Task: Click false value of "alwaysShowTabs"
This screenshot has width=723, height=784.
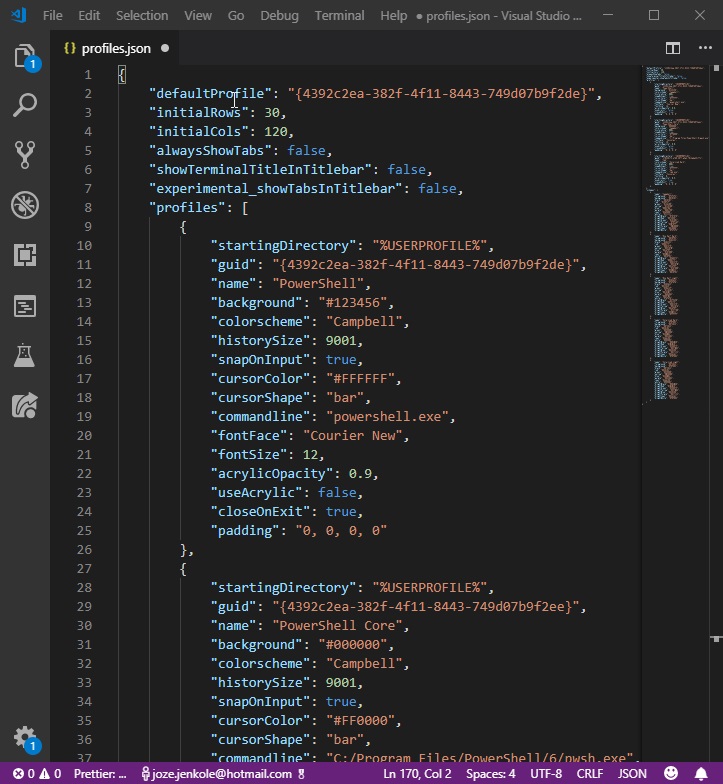Action: tap(306, 150)
